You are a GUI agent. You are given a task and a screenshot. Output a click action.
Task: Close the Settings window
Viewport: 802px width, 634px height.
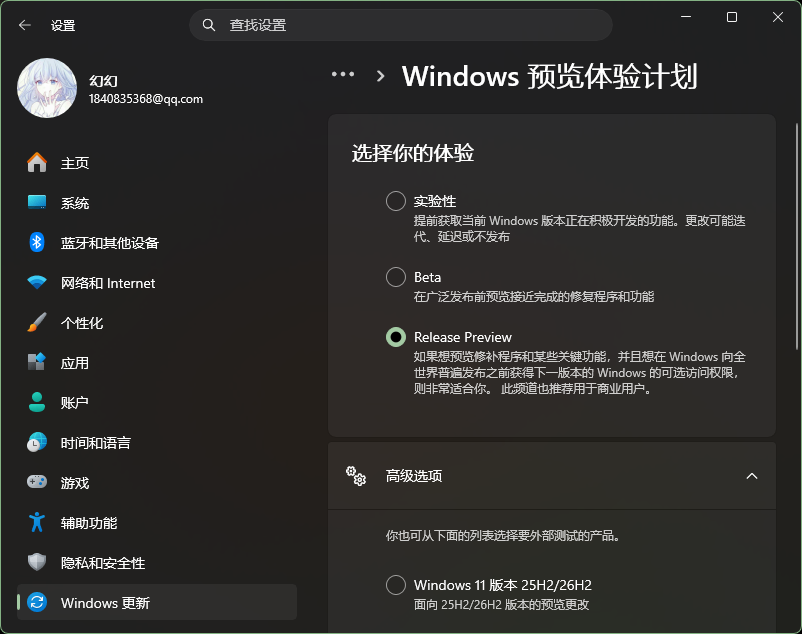point(777,17)
